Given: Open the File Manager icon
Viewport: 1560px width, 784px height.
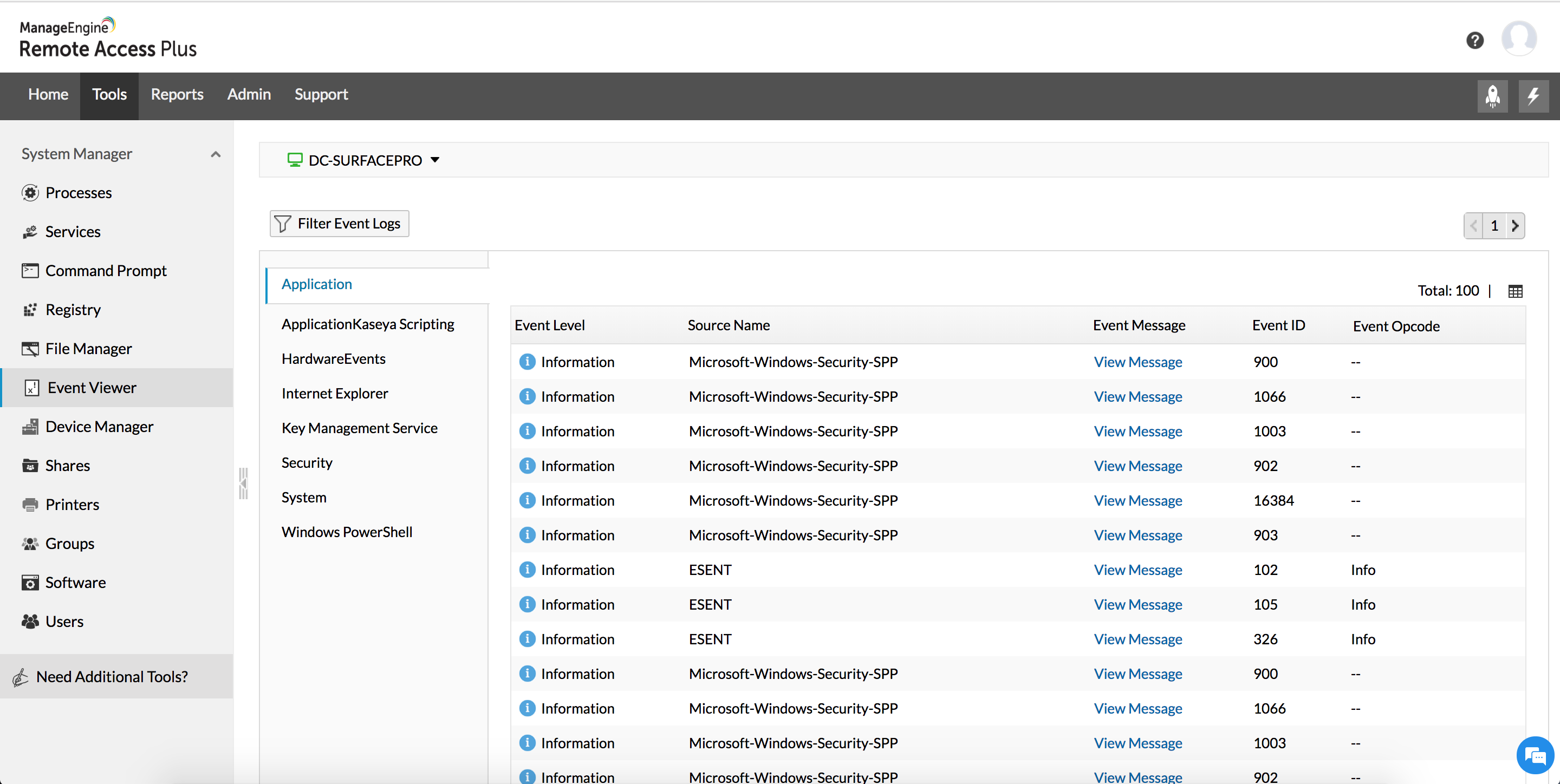Looking at the screenshot, I should [31, 348].
